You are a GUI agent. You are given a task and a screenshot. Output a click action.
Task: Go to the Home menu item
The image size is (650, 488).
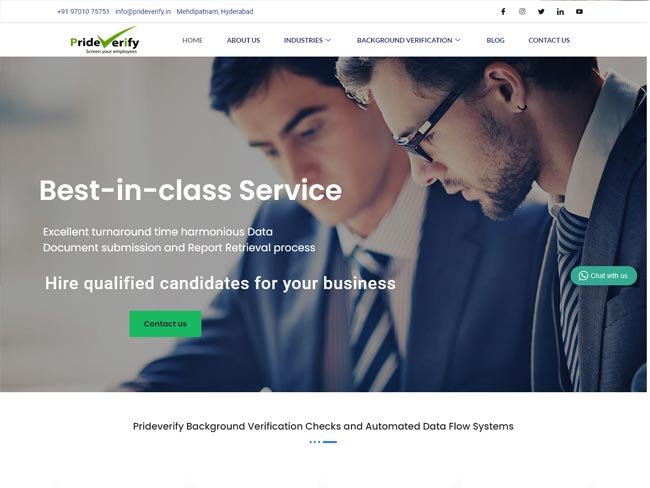[192, 40]
